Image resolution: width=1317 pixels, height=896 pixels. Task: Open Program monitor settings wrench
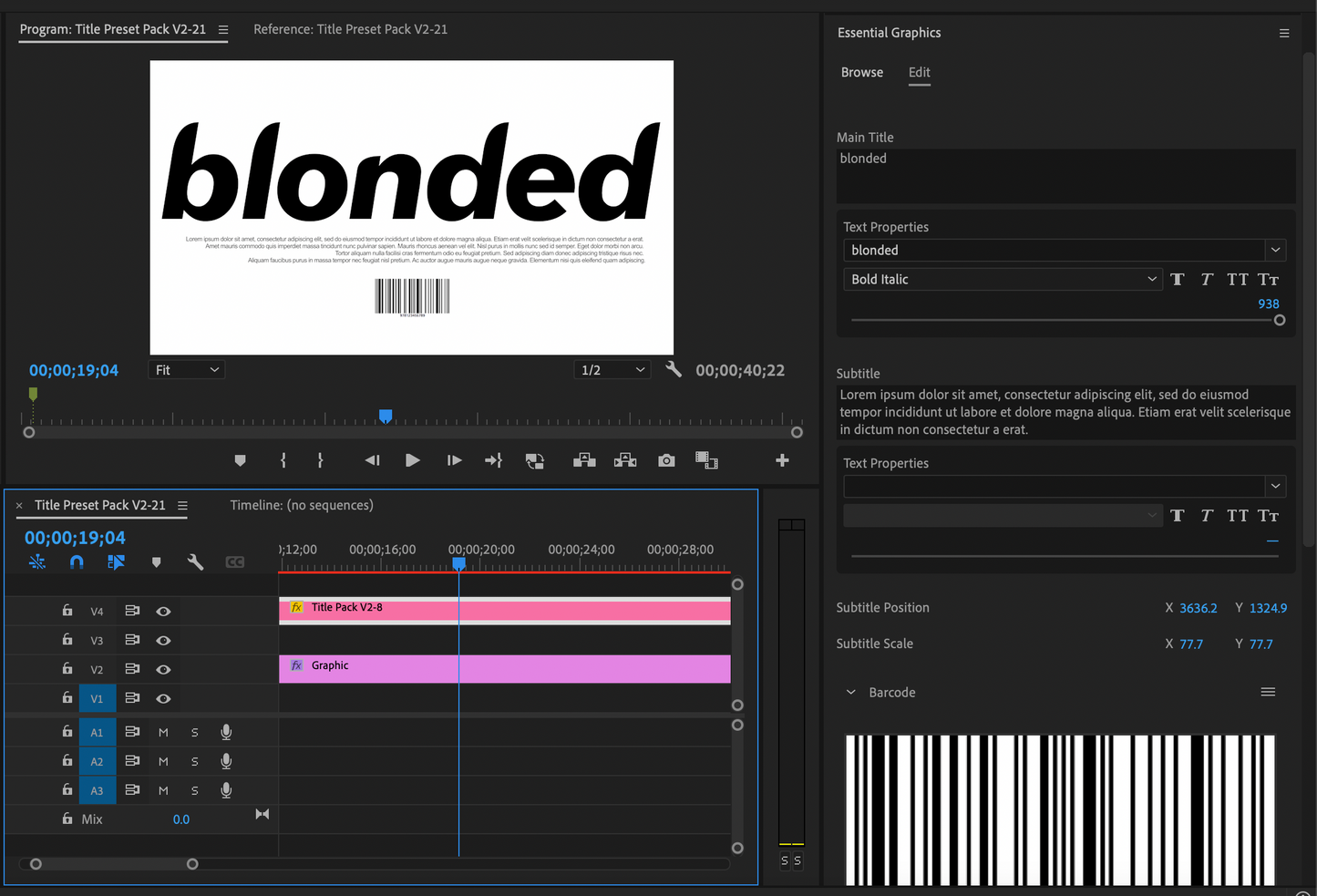pyautogui.click(x=674, y=369)
